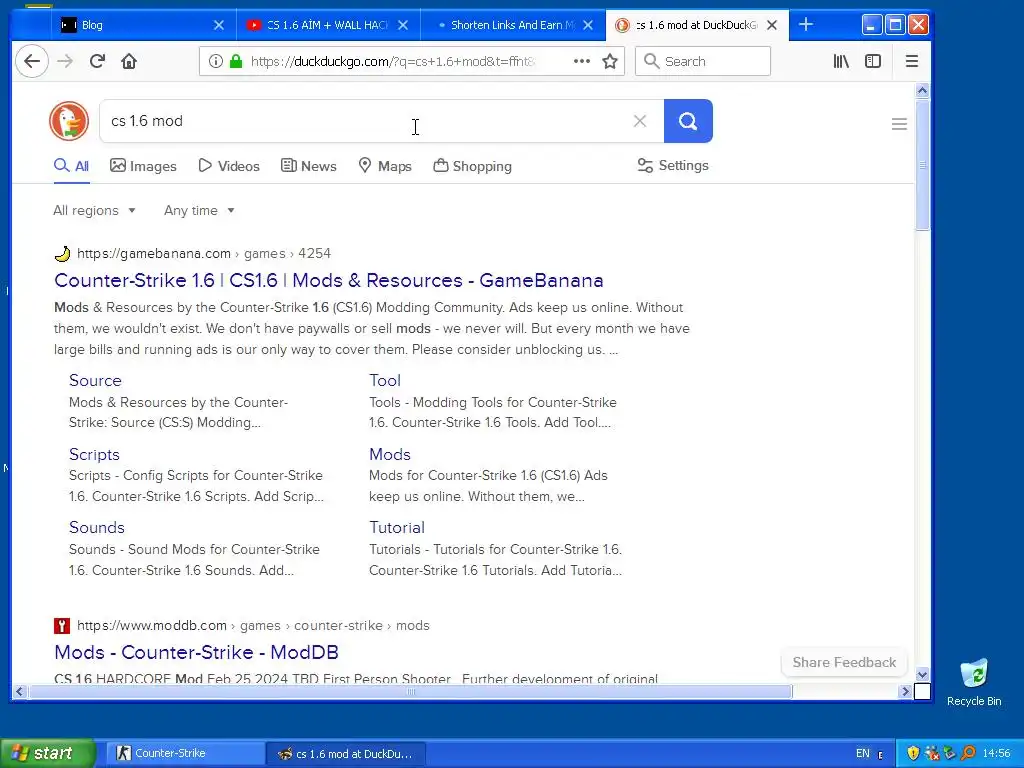Click the Share Feedback button

(844, 662)
